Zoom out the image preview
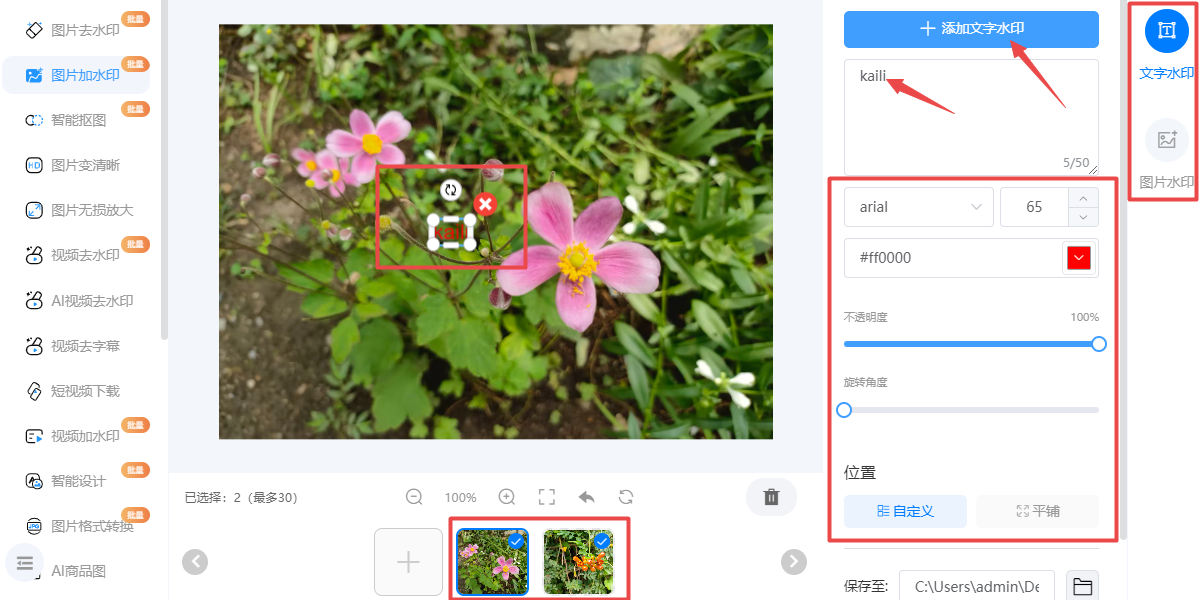1200x600 pixels. 414,497
